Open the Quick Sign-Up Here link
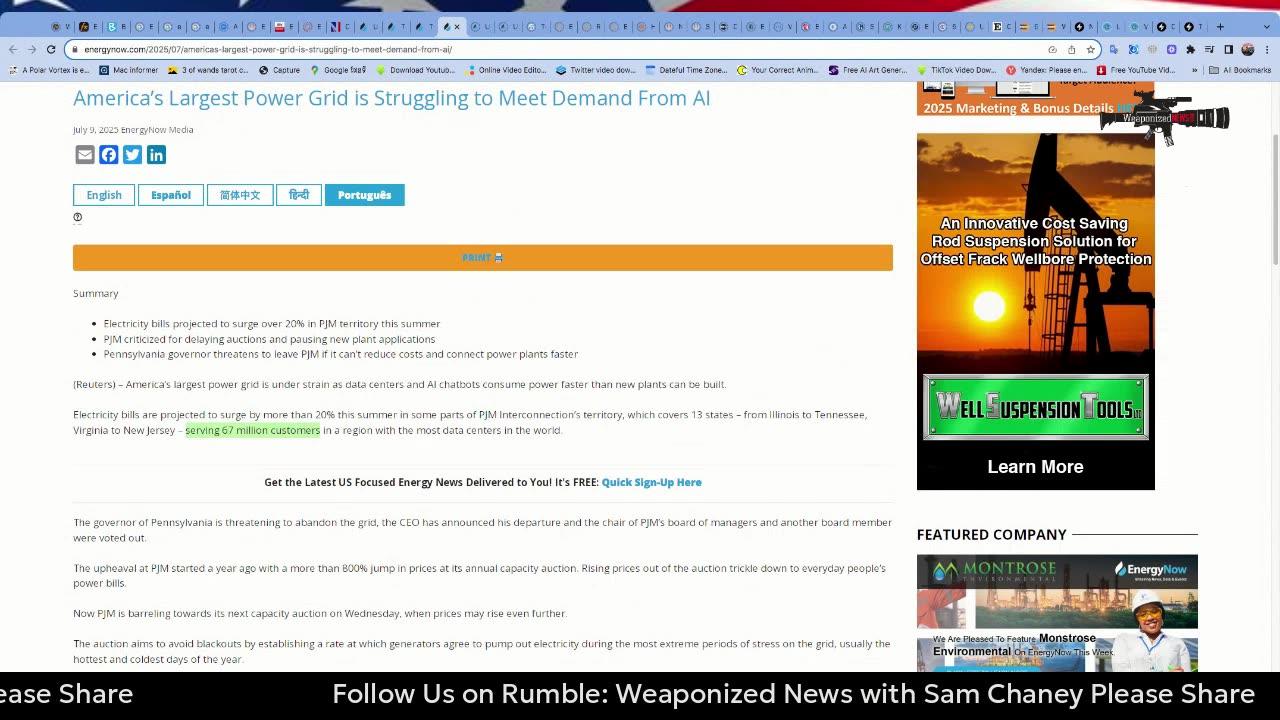 [652, 482]
